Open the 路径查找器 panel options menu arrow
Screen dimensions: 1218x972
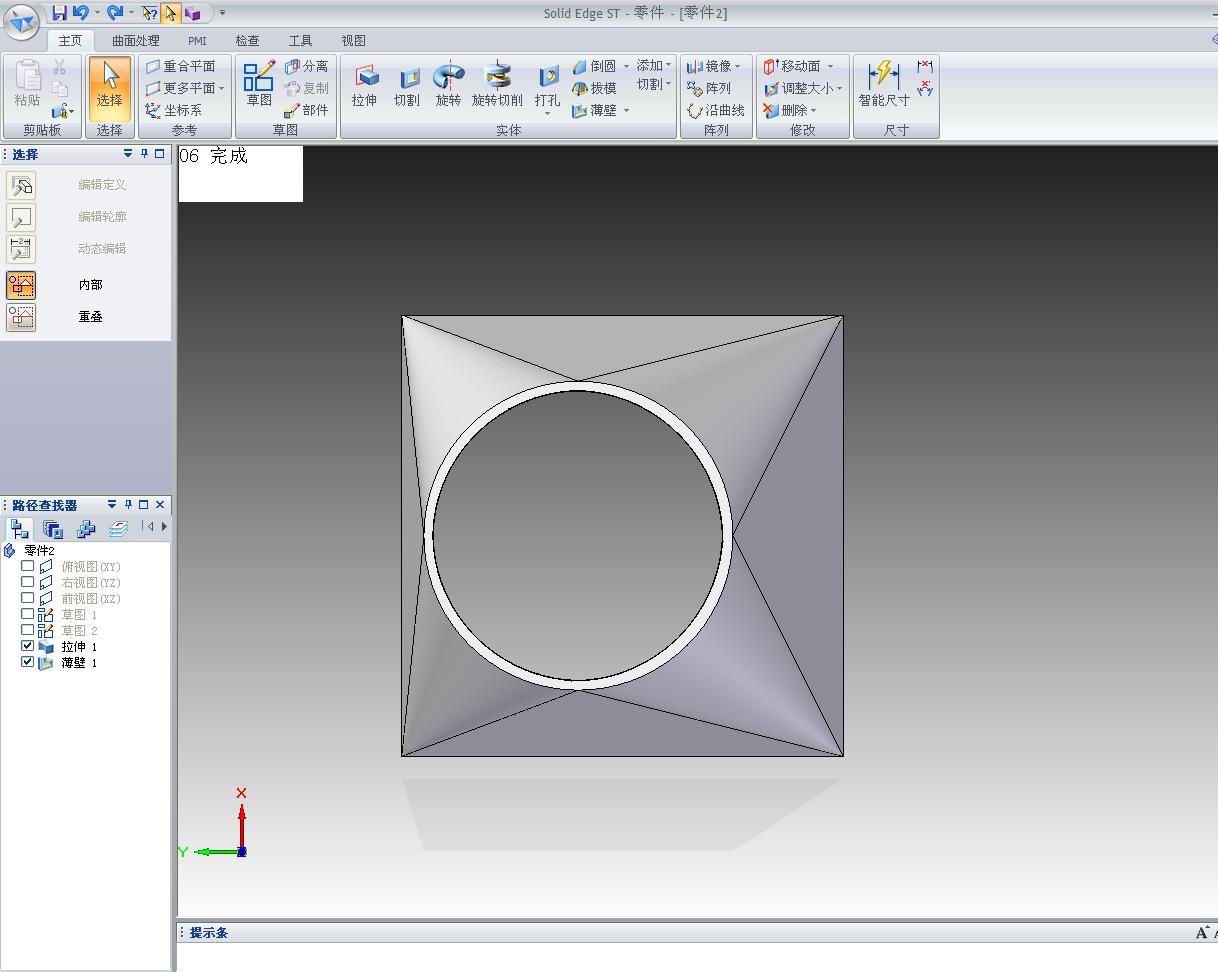tap(112, 505)
